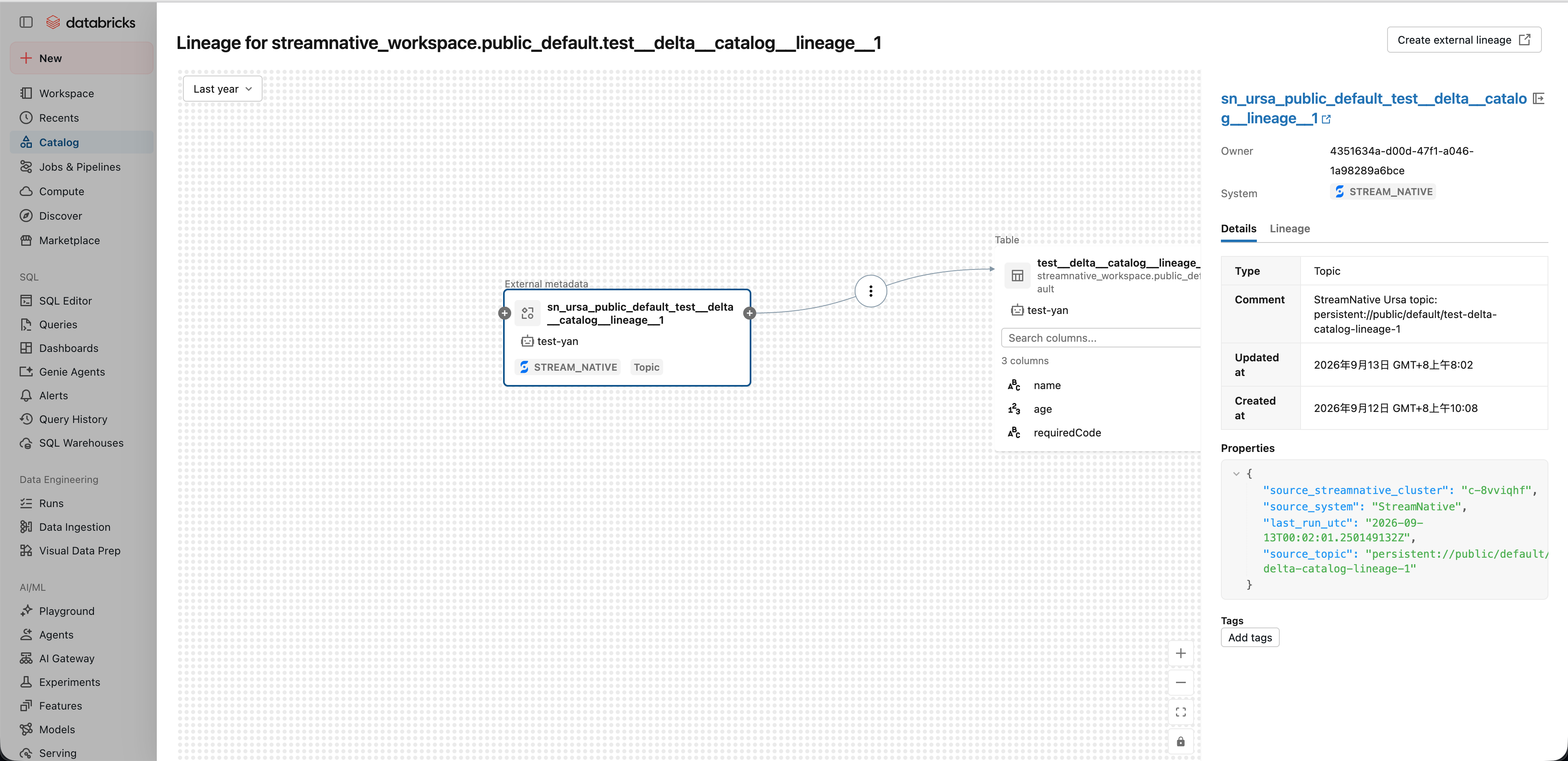Click the AI Gateway icon
The image size is (1568, 761).
click(x=26, y=658)
